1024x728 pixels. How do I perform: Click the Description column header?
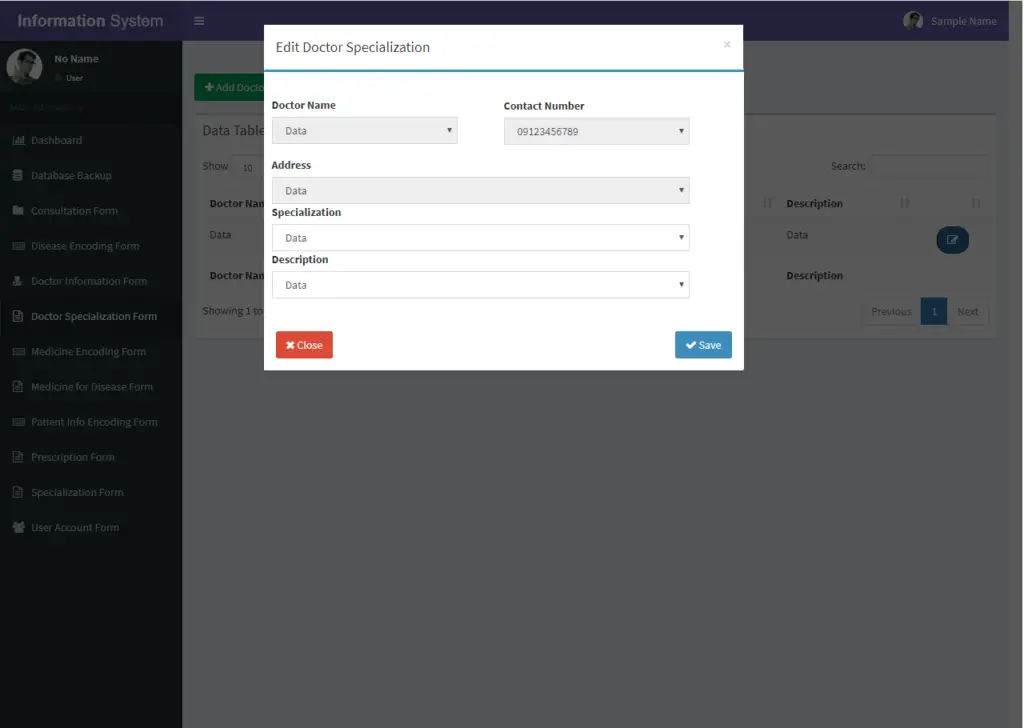coord(814,204)
